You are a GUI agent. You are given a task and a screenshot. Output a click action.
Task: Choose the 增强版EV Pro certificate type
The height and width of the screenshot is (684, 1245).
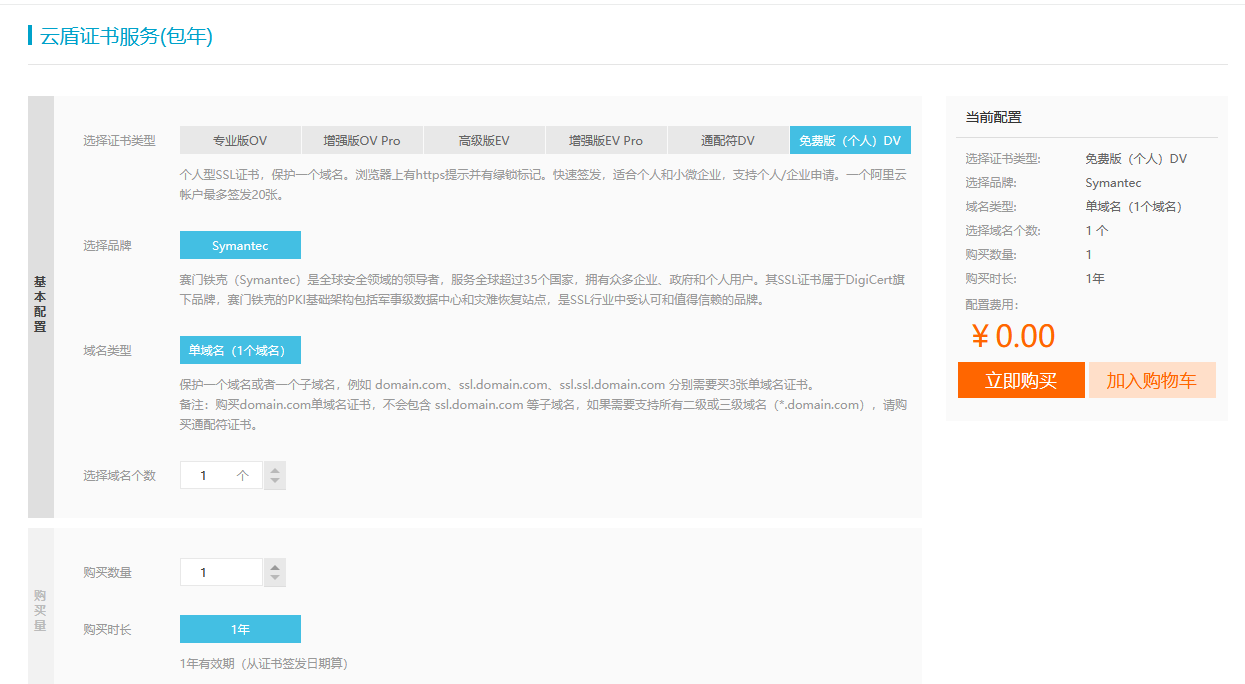point(606,140)
